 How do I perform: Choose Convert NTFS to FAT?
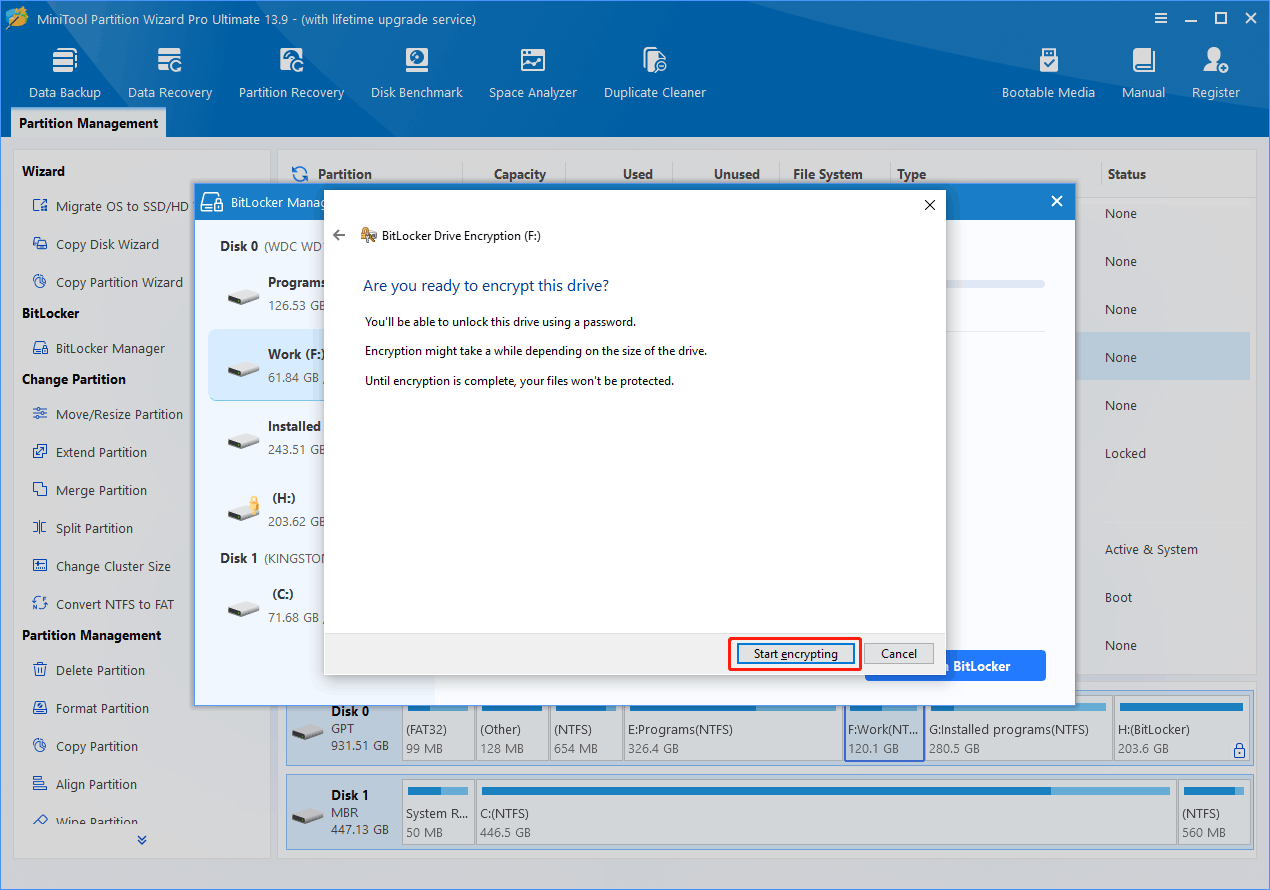point(103,604)
